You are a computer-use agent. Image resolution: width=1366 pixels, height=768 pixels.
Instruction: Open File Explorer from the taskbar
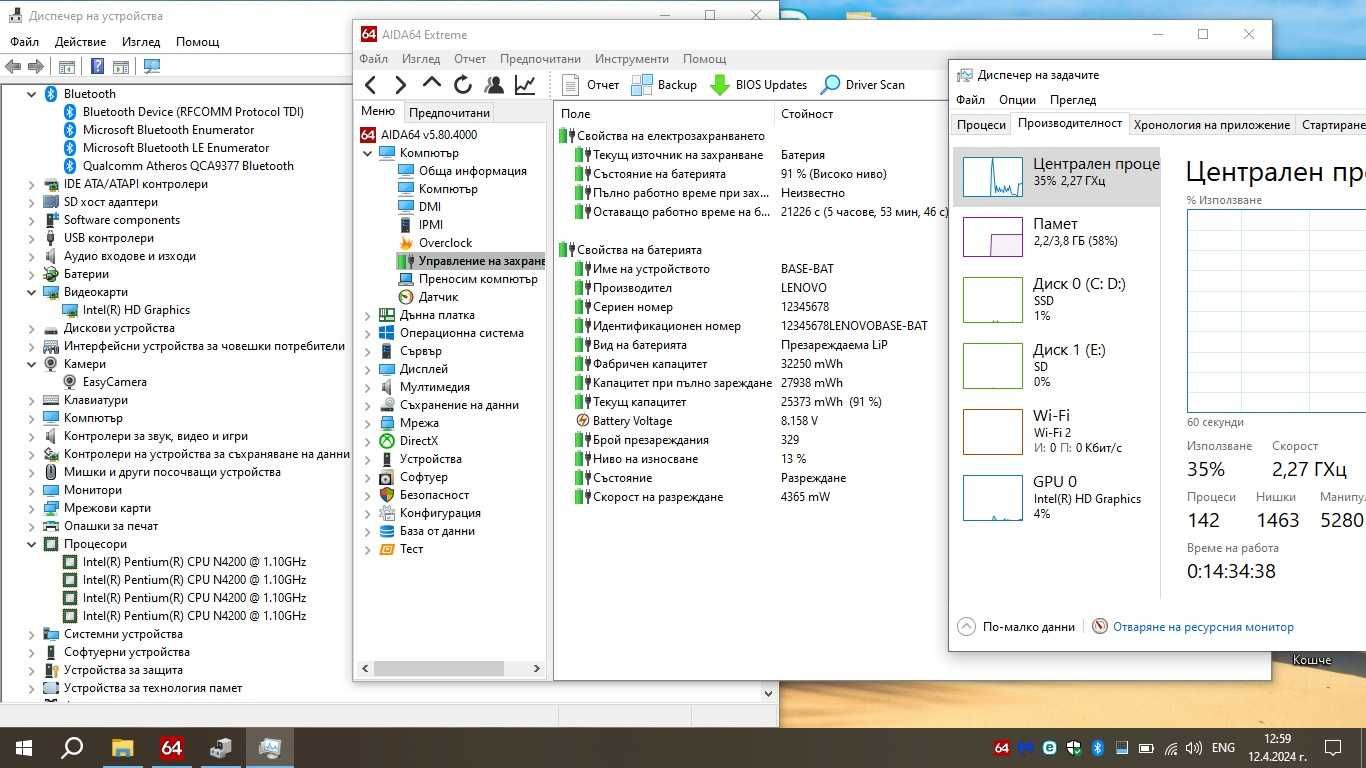point(122,747)
